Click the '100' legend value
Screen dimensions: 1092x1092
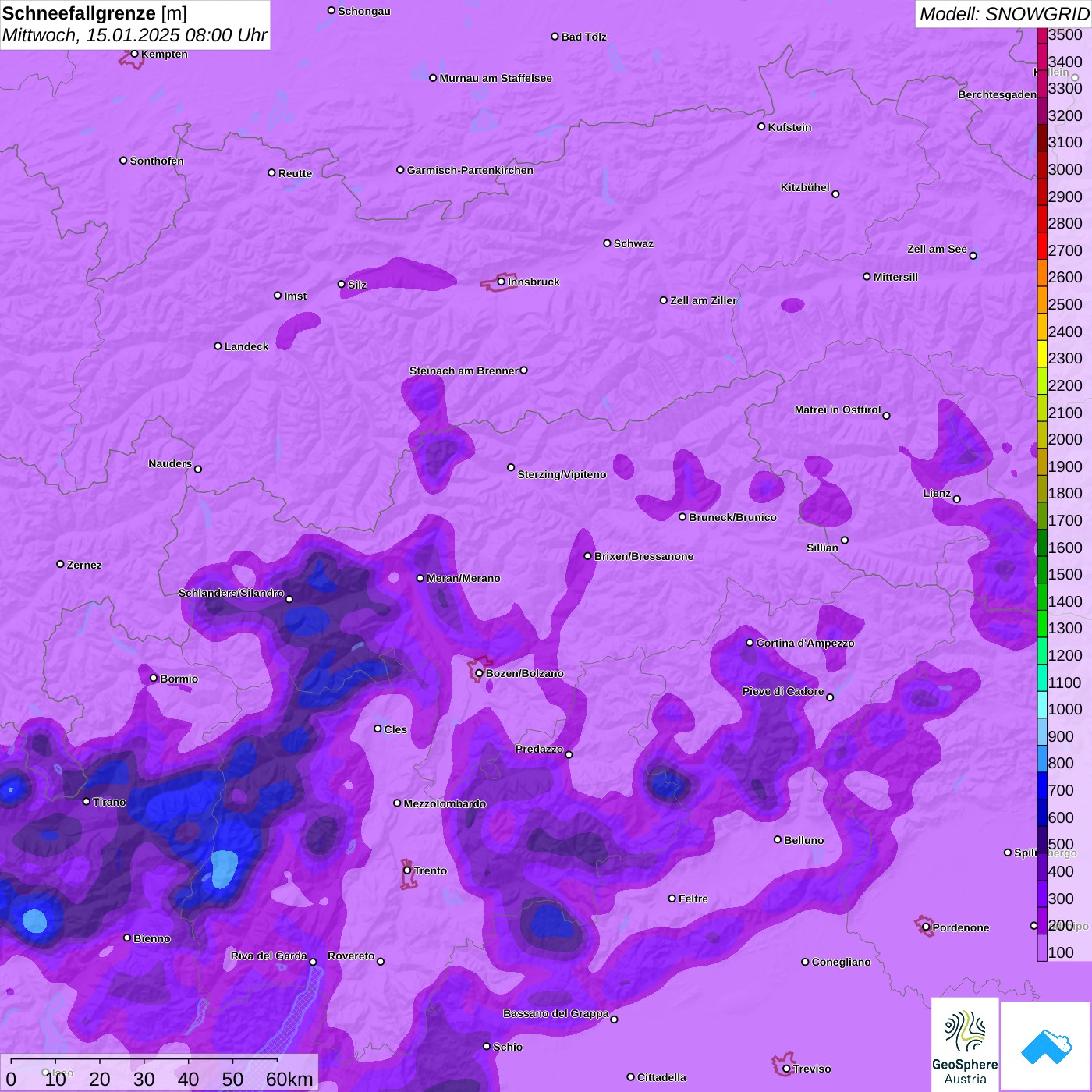(x=1061, y=952)
